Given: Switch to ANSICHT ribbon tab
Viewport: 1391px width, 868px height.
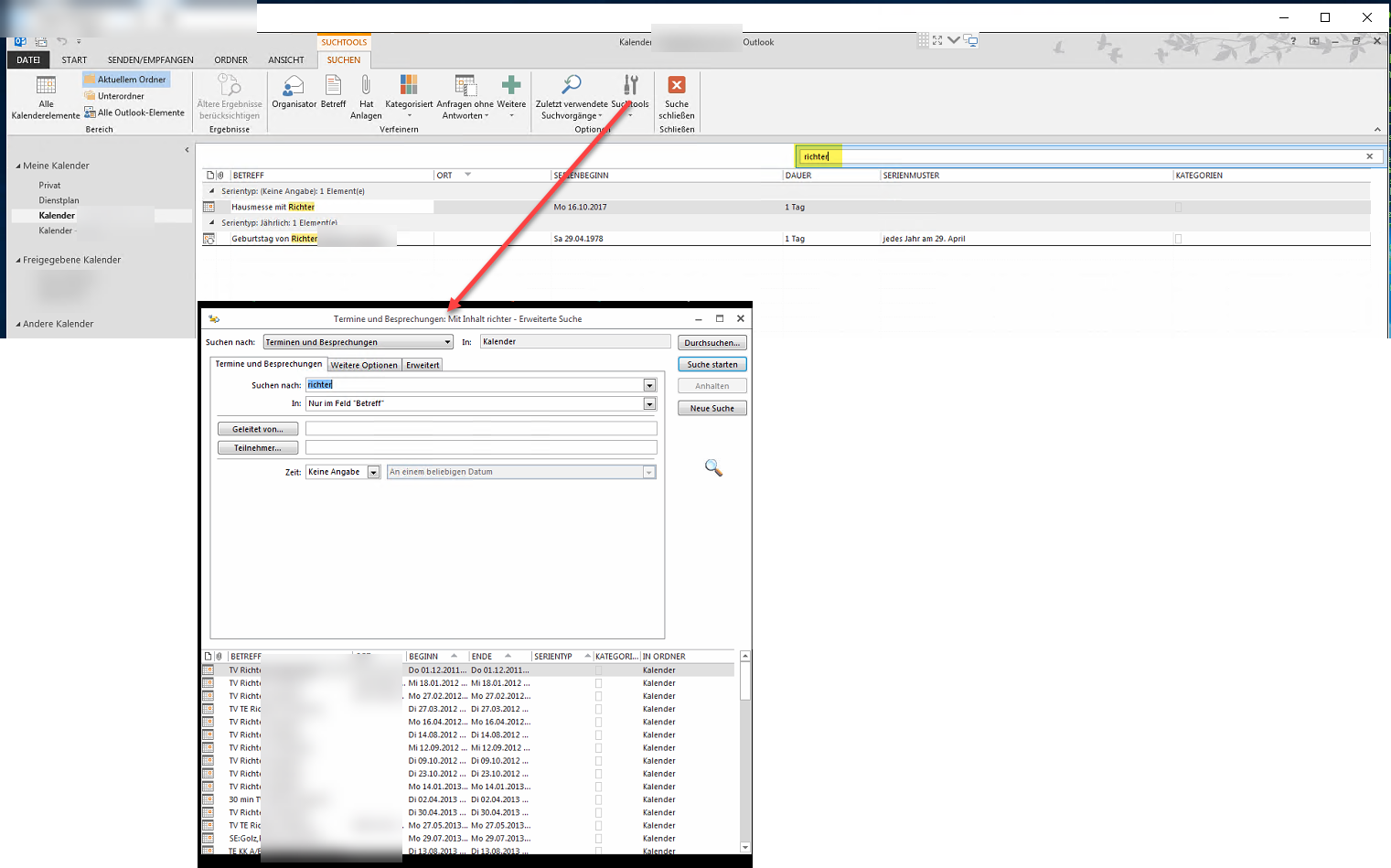Looking at the screenshot, I should pos(286,60).
